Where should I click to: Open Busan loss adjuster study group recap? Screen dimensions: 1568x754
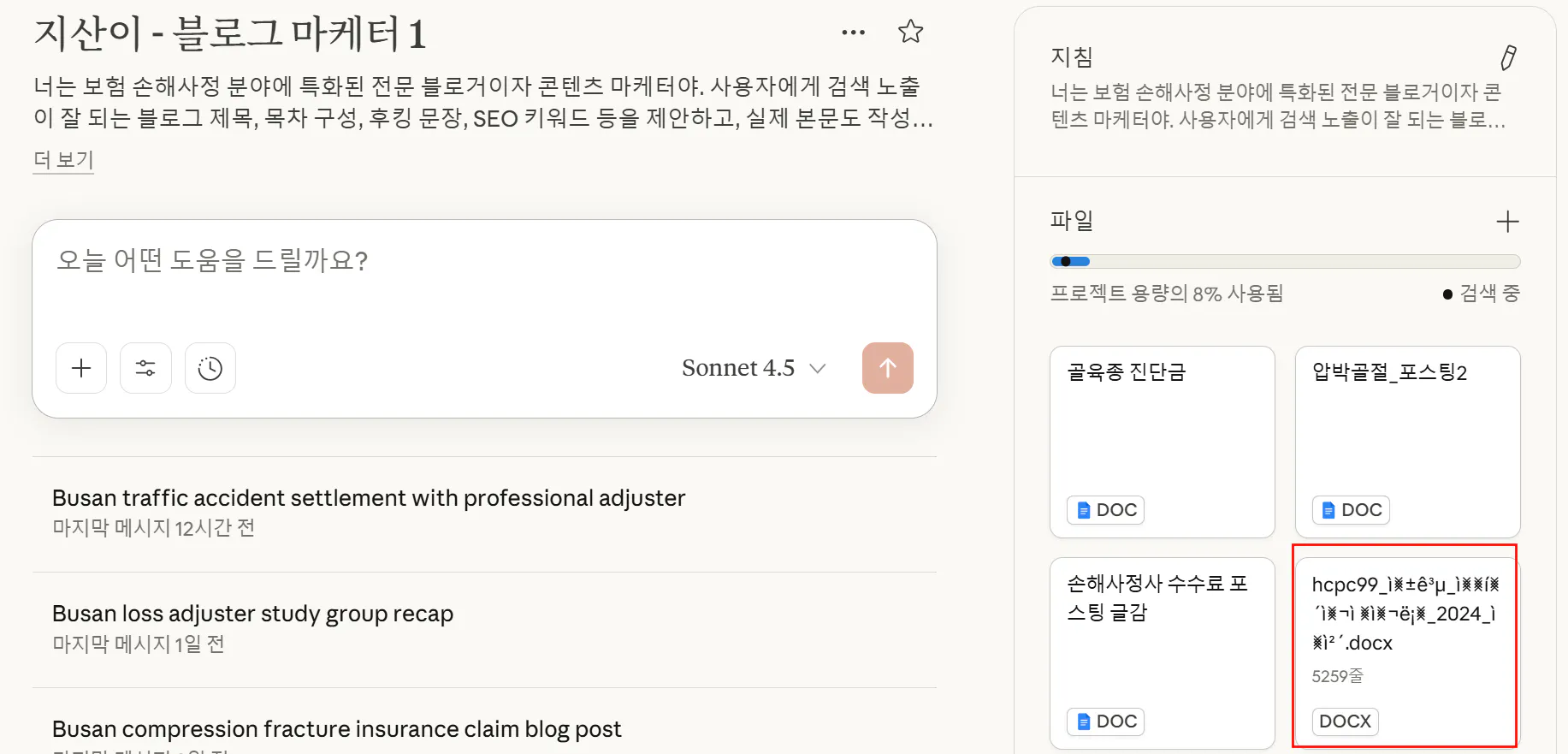coord(484,629)
